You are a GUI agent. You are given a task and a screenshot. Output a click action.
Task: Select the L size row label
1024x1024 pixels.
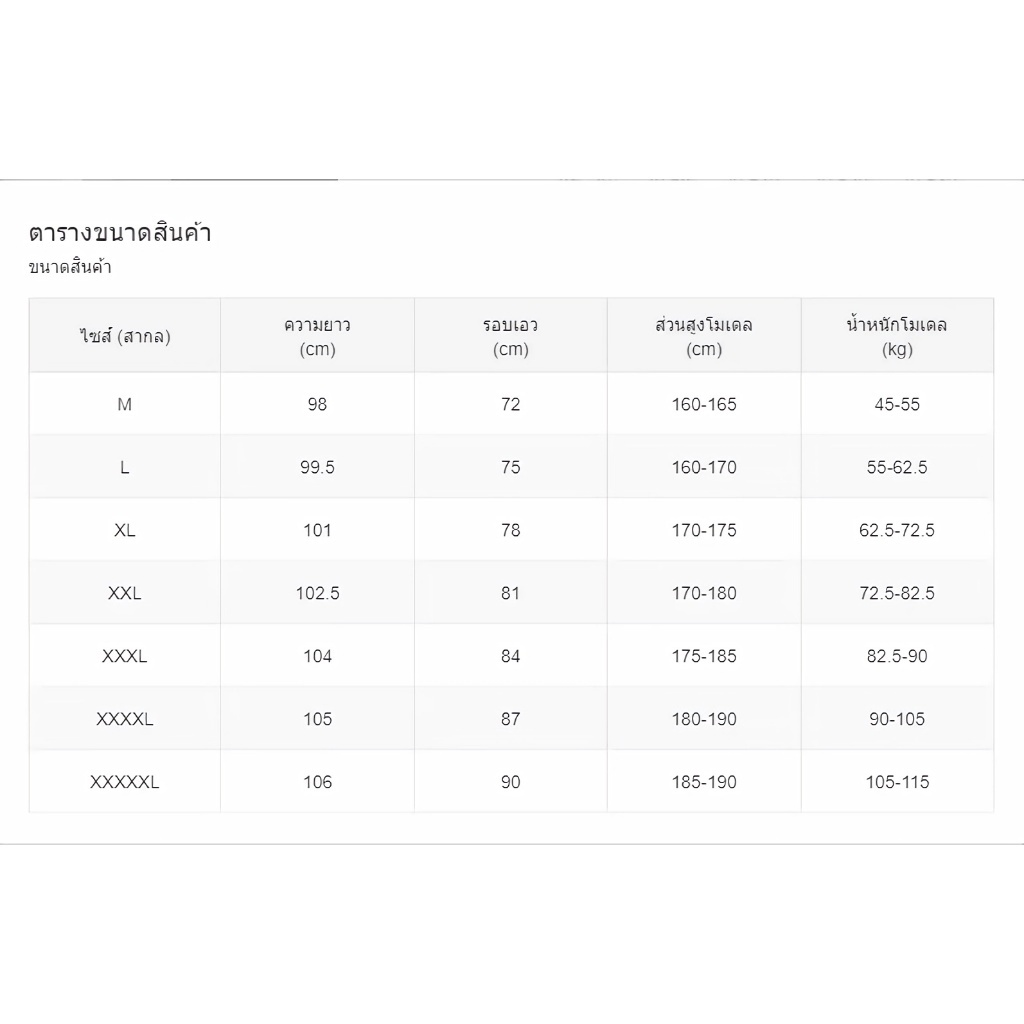click(x=125, y=468)
